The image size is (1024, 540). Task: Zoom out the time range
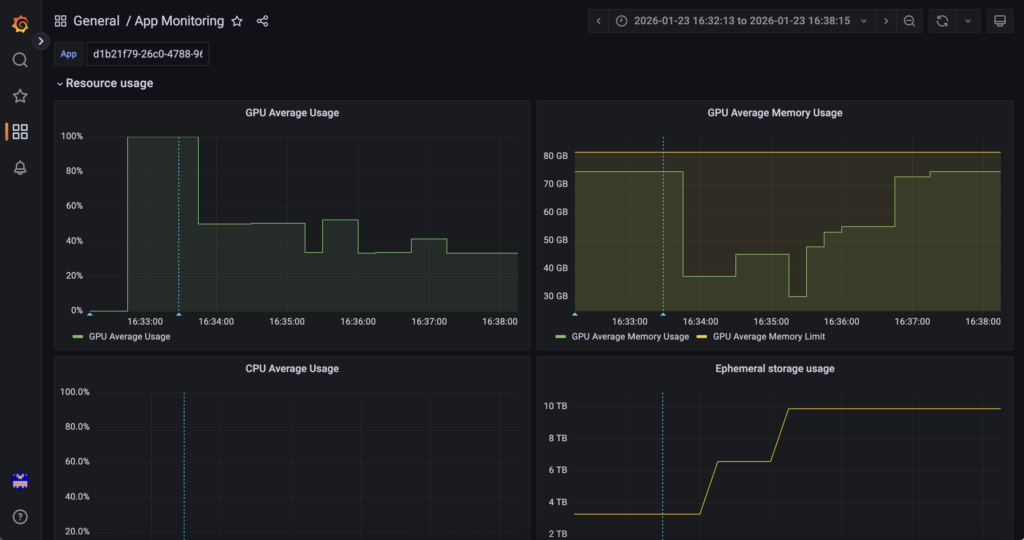[909, 21]
